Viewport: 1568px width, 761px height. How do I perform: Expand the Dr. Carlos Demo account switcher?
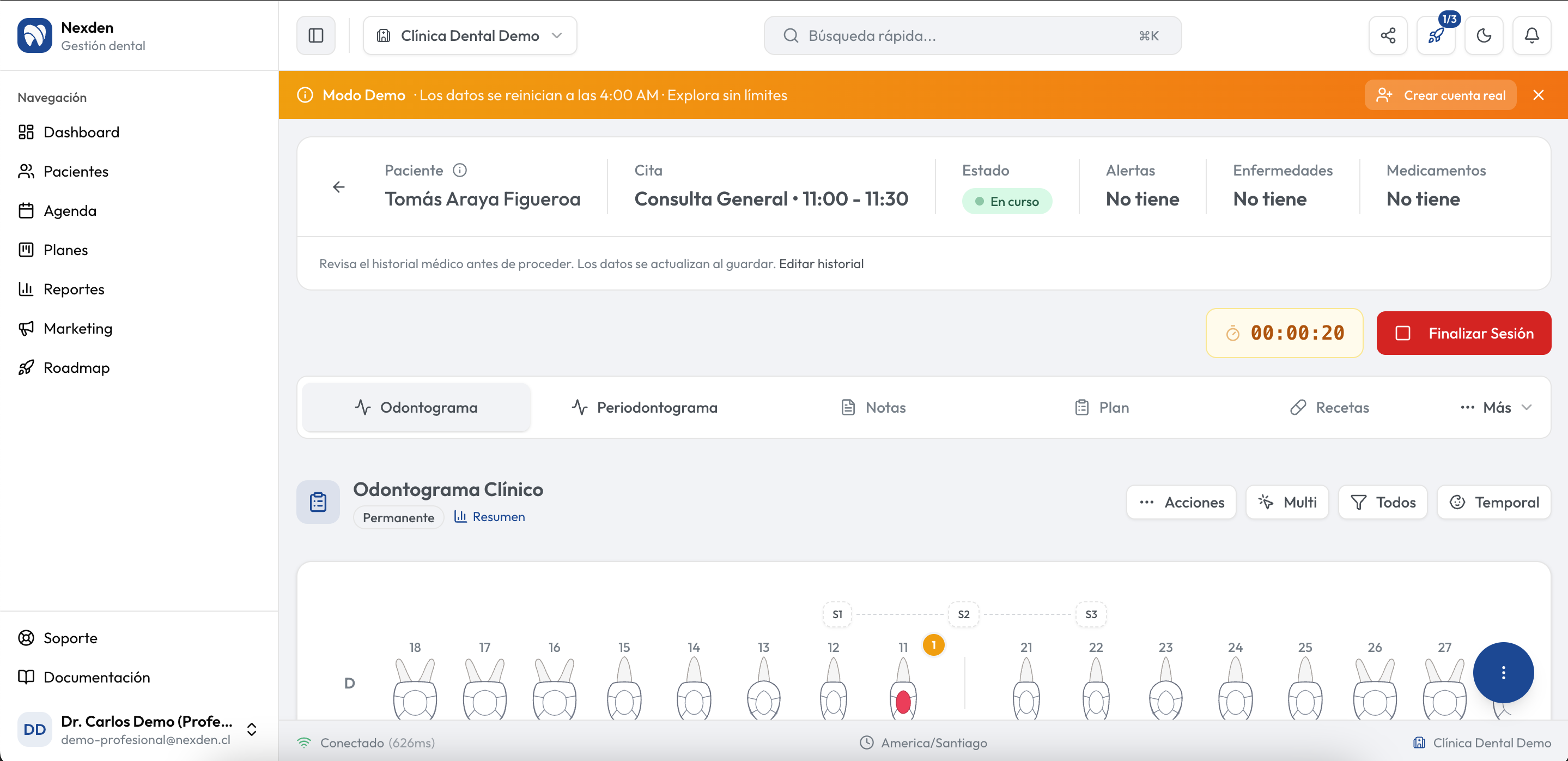click(x=139, y=729)
